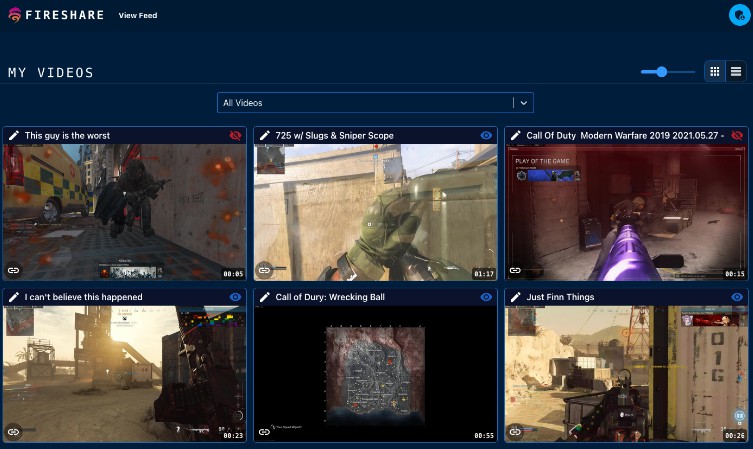753x449 pixels.
Task: Hide the '725 w/ Slugs & Sniper Scope' video
Action: click(x=486, y=135)
